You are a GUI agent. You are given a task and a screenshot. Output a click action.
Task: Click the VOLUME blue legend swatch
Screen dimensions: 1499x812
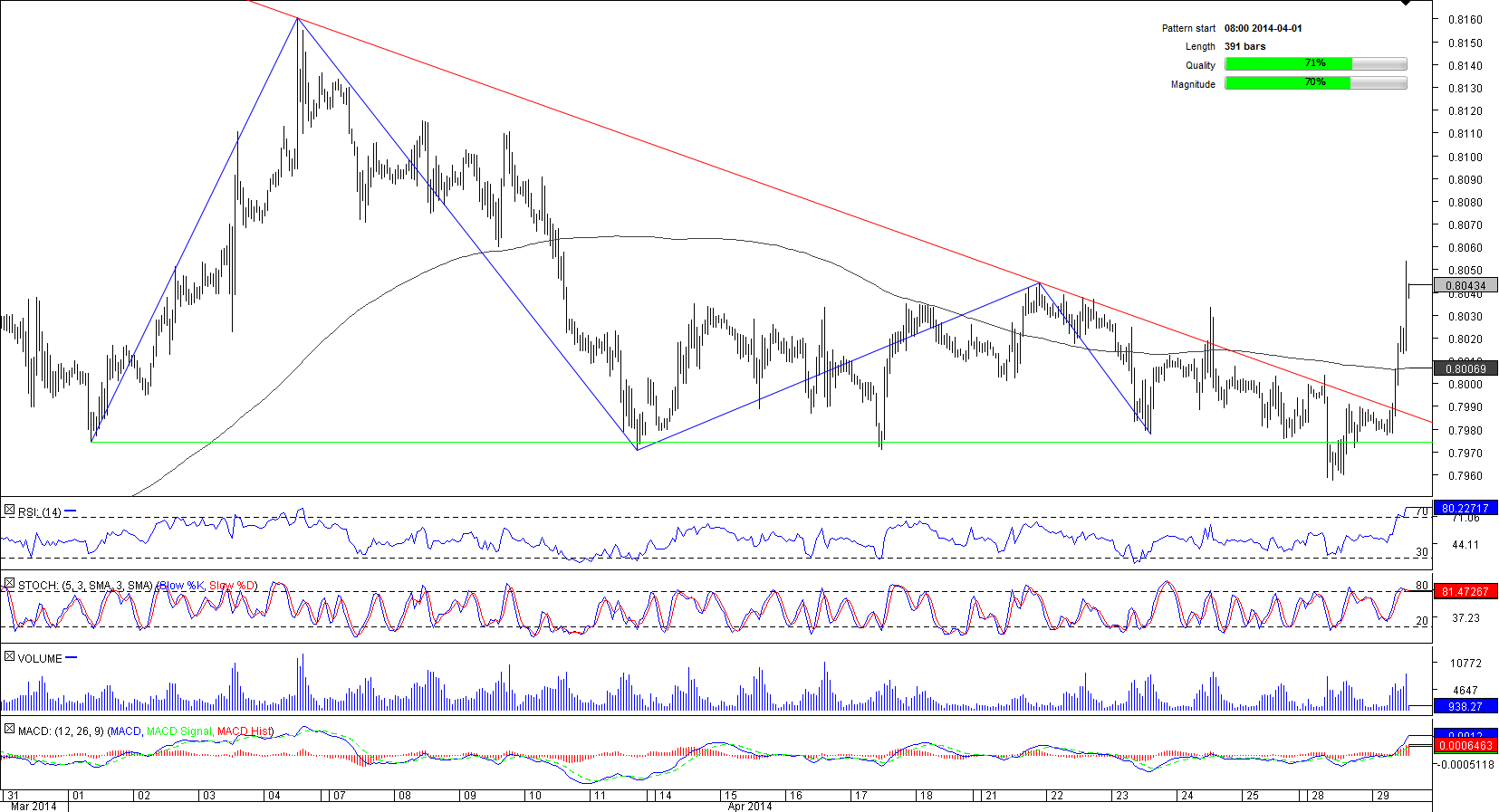click(x=72, y=657)
